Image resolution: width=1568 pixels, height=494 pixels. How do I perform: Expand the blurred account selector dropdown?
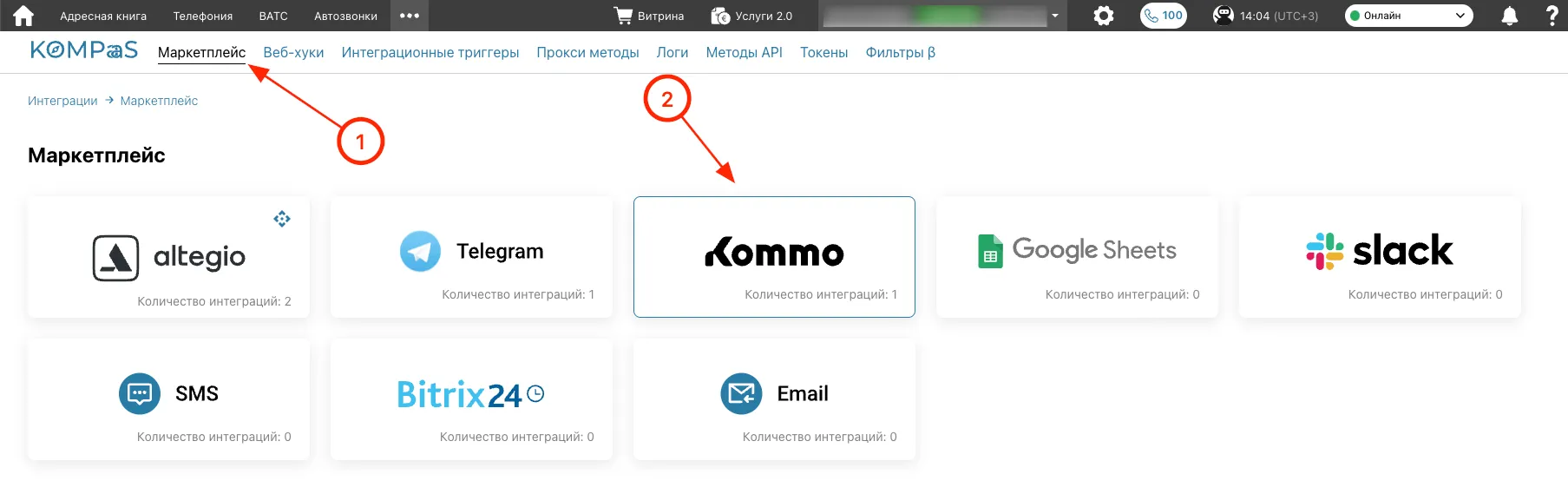(1055, 16)
